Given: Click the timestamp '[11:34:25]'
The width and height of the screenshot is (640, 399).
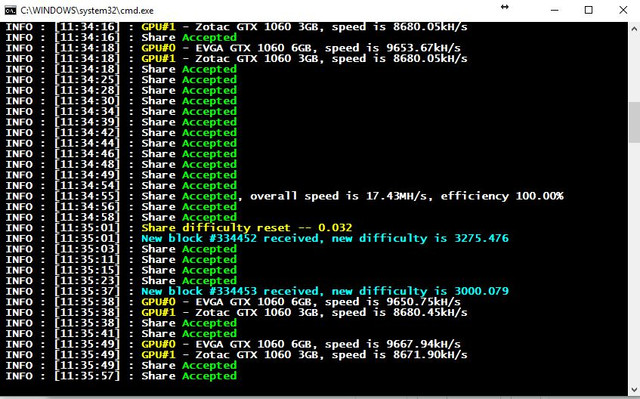Looking at the screenshot, I should tap(87, 80).
